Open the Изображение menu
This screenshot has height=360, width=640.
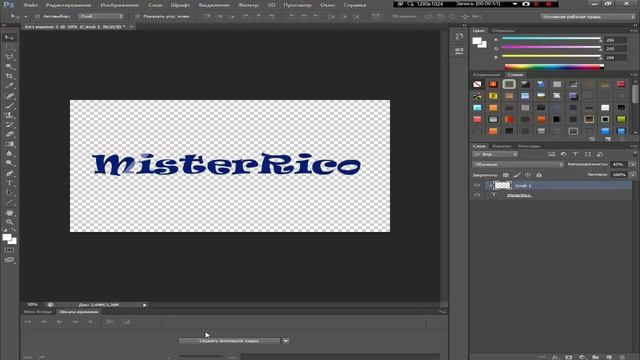pos(119,5)
